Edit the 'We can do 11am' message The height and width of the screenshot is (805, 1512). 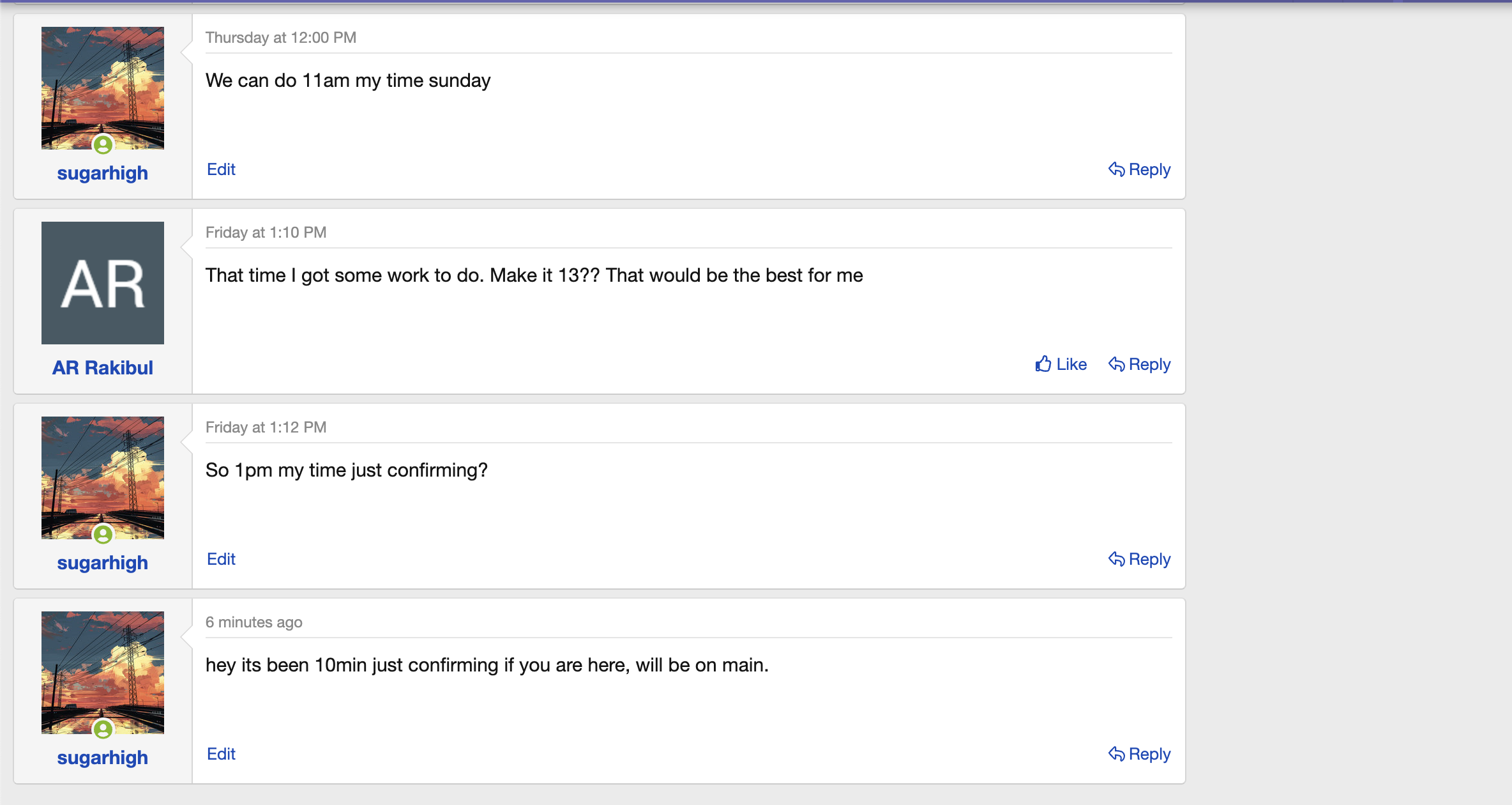[221, 169]
